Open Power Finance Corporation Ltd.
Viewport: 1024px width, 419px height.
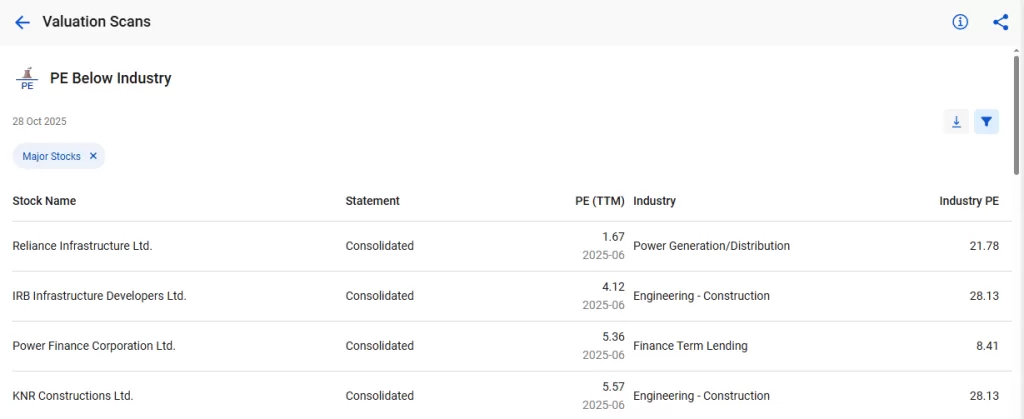pyautogui.click(x=94, y=346)
